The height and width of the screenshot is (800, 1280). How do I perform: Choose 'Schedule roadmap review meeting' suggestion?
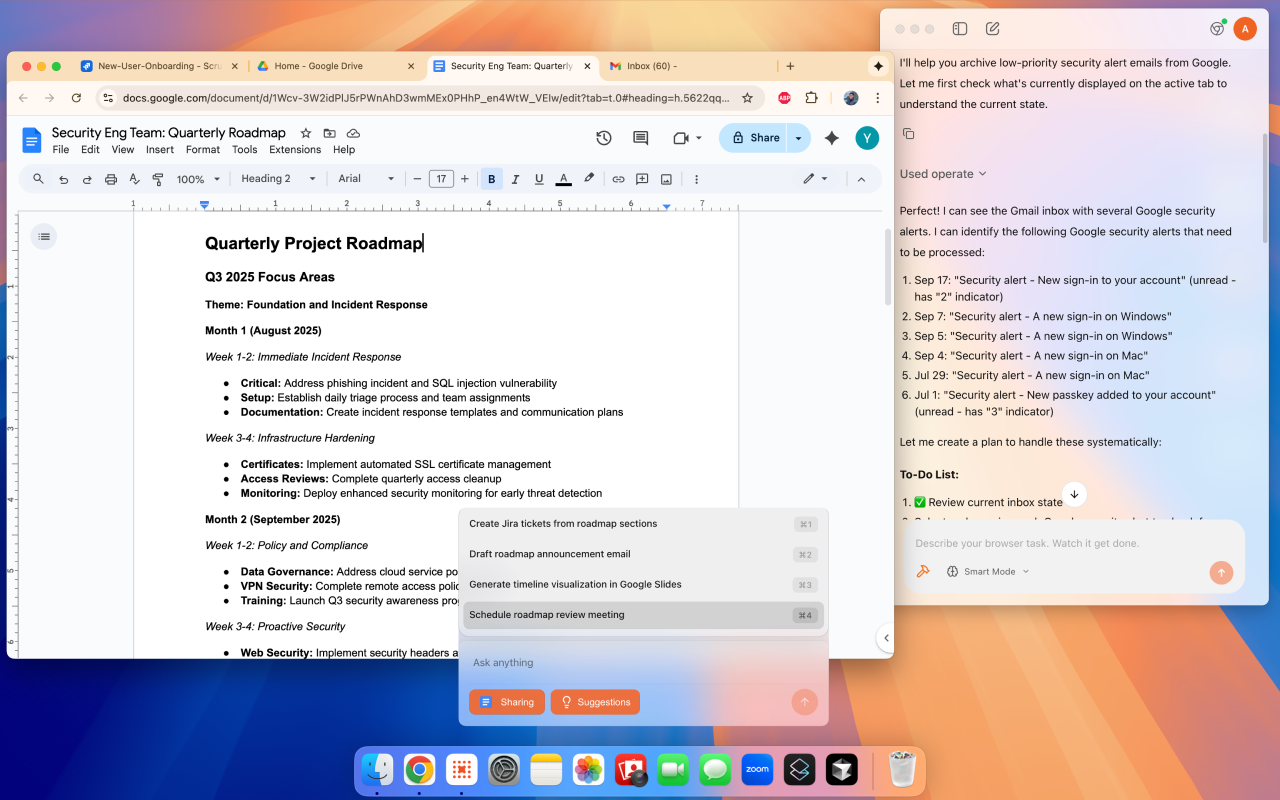(643, 615)
